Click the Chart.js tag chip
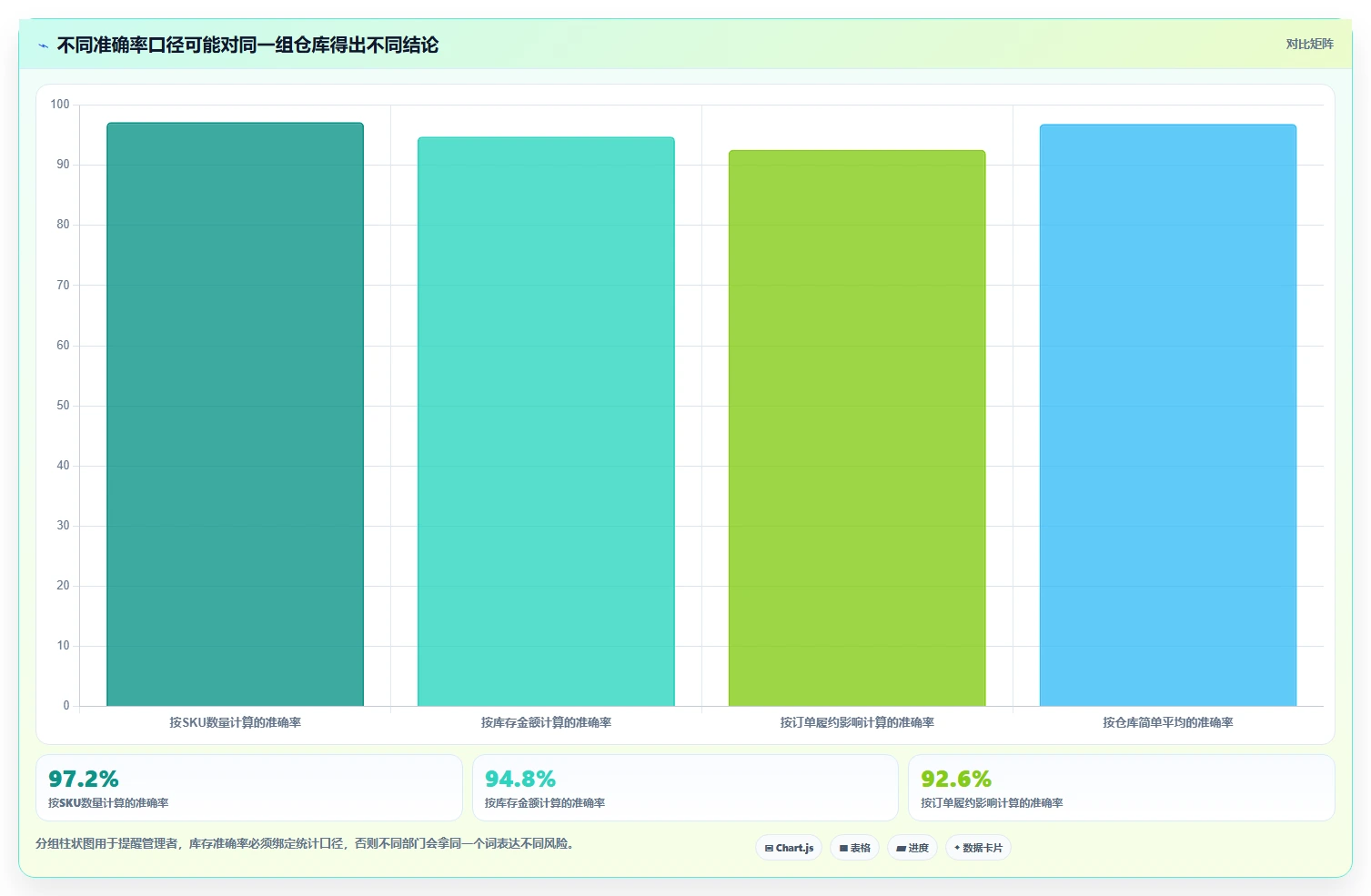Viewport: 1371px width, 896px height. [x=789, y=848]
